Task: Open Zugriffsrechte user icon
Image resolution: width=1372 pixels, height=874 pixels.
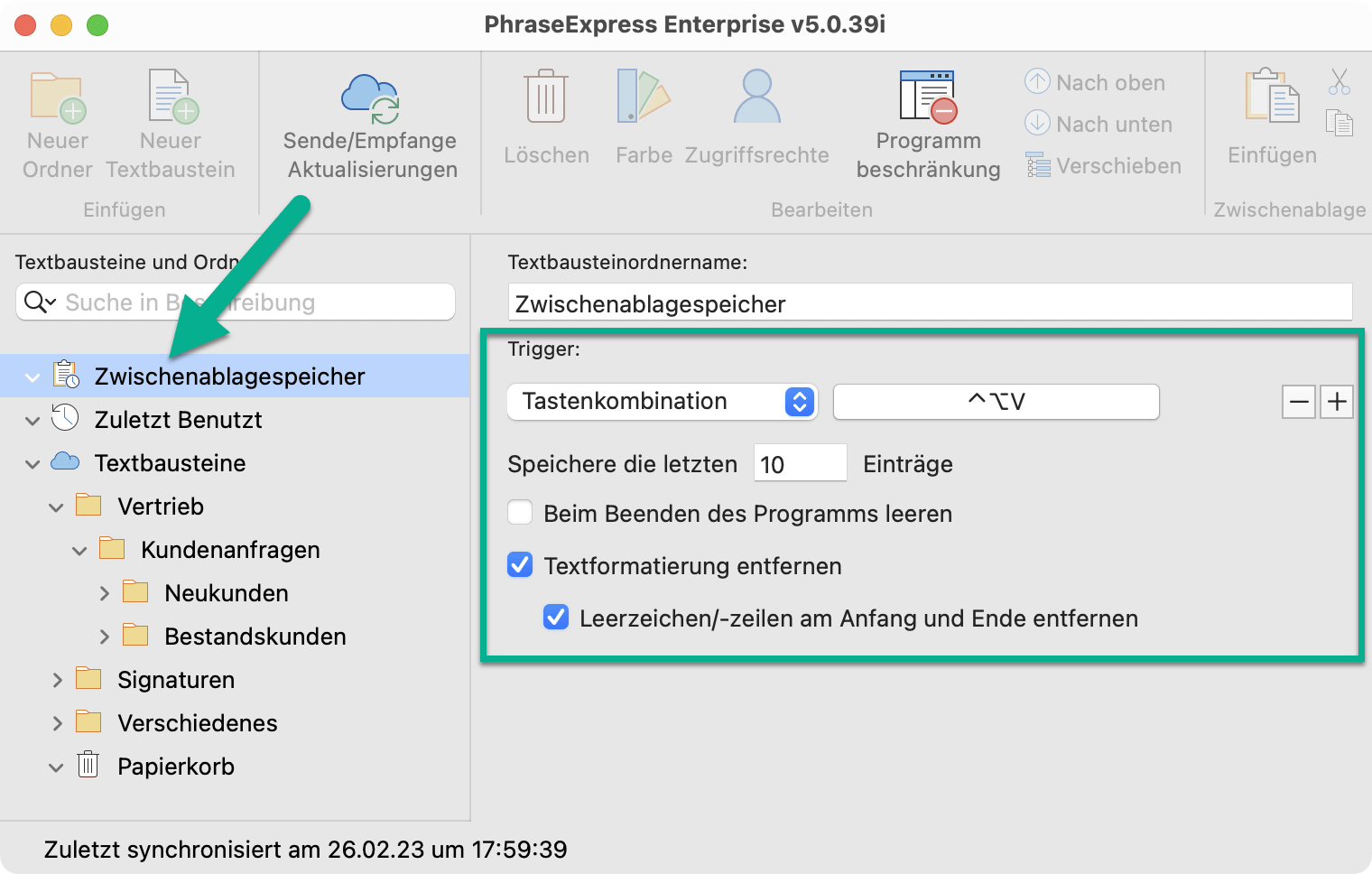Action: [756, 96]
